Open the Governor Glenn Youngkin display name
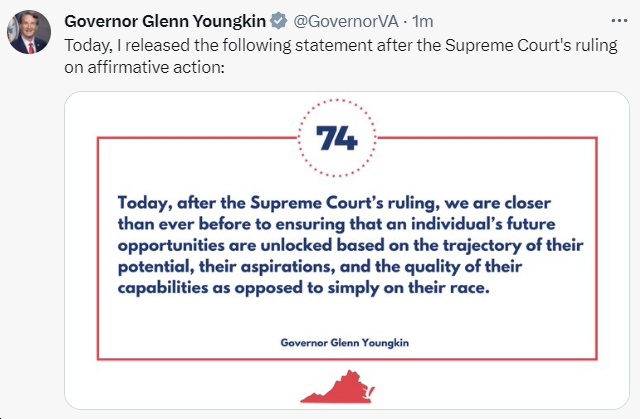 (x=165, y=21)
